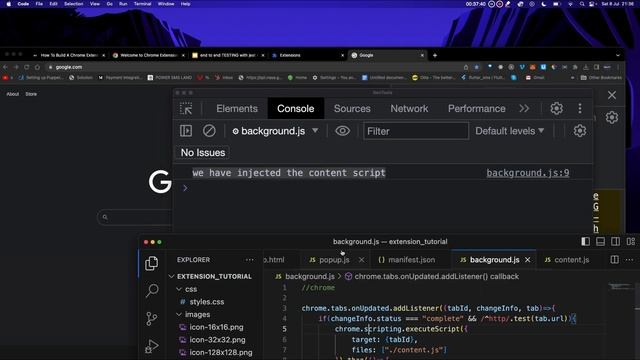Open the background.js context selector dropdown
The height and width of the screenshot is (360, 640).
point(276,131)
